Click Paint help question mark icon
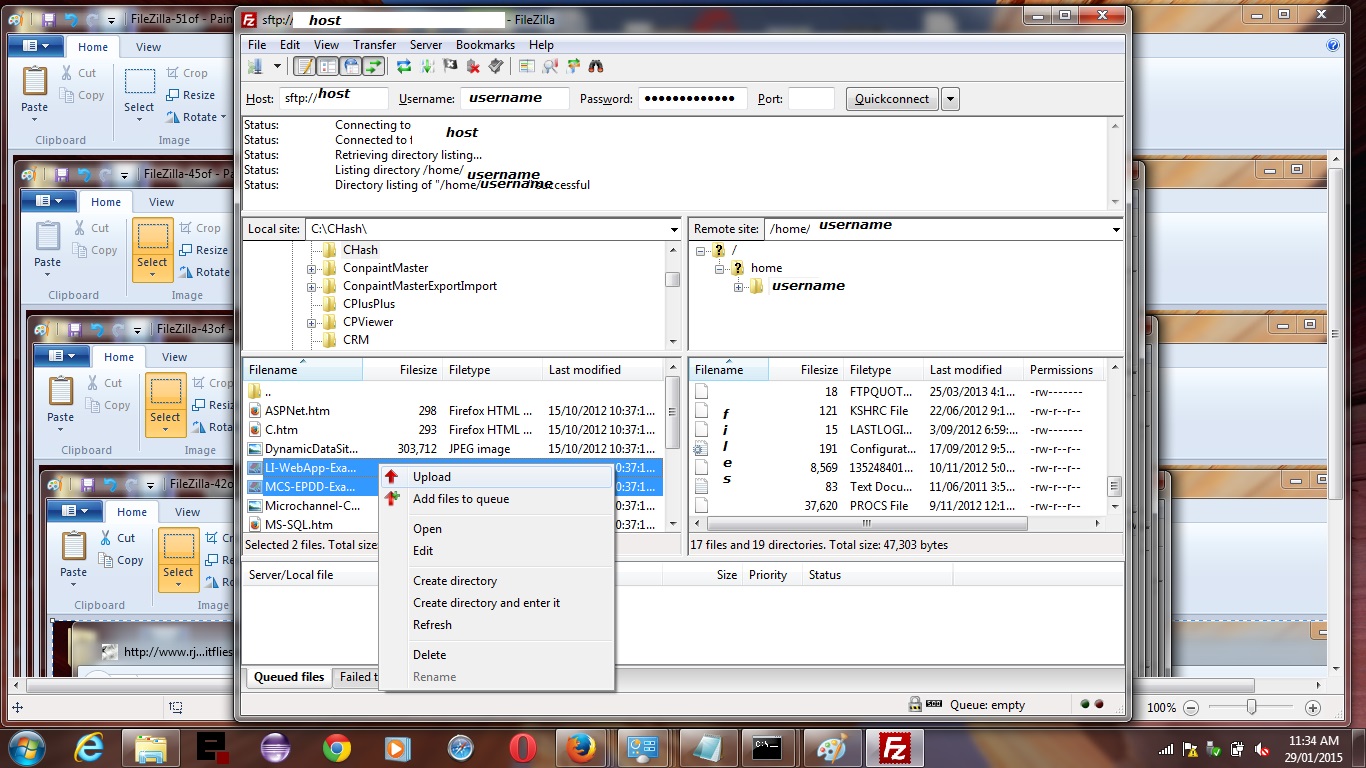 pyautogui.click(x=1332, y=45)
